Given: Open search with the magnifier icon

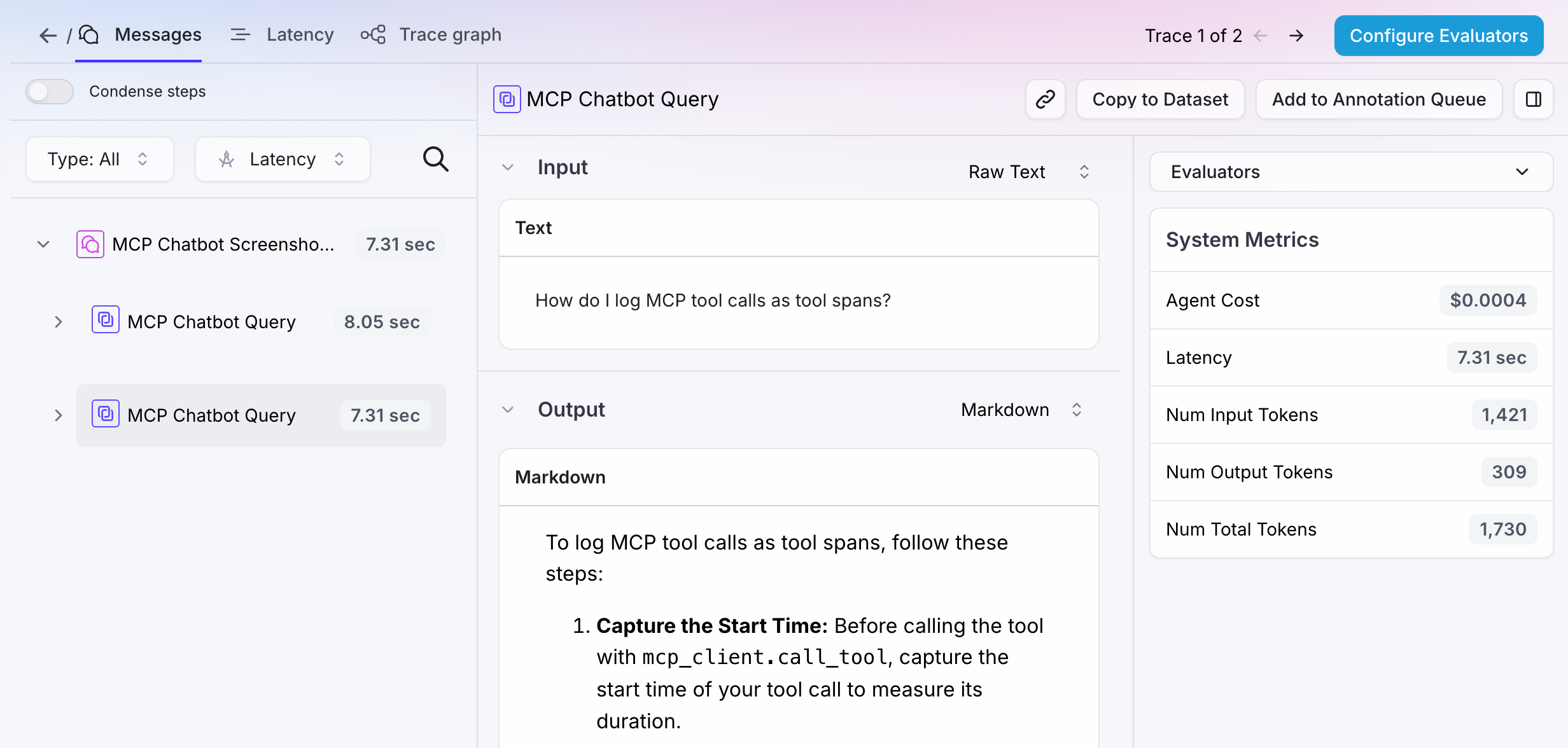Looking at the screenshot, I should tap(436, 159).
